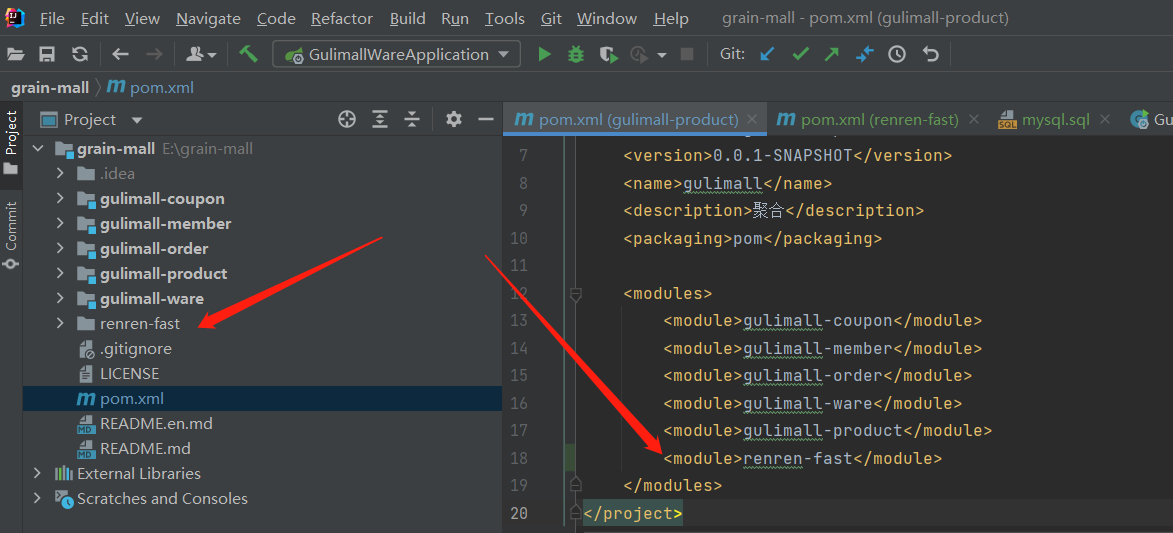This screenshot has width=1173, height=533.
Task: Expand Scratches and Consoles node
Action: (x=38, y=499)
